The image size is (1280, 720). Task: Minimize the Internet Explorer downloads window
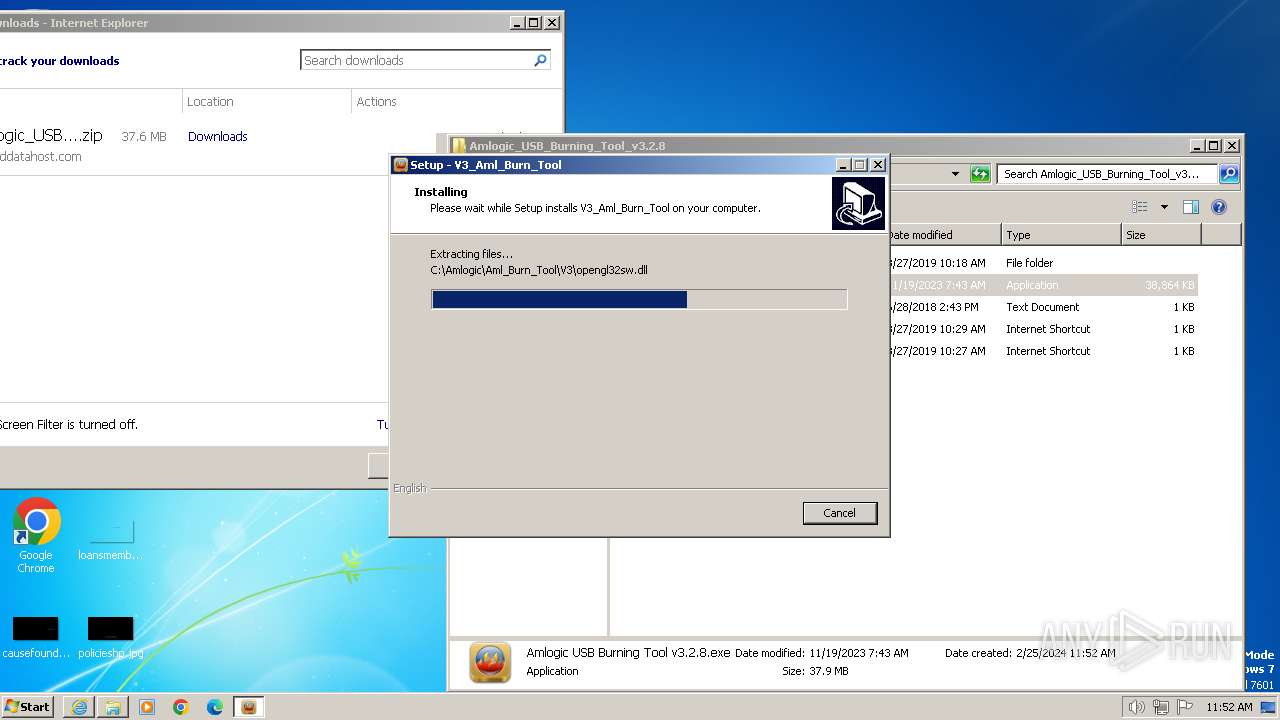516,23
